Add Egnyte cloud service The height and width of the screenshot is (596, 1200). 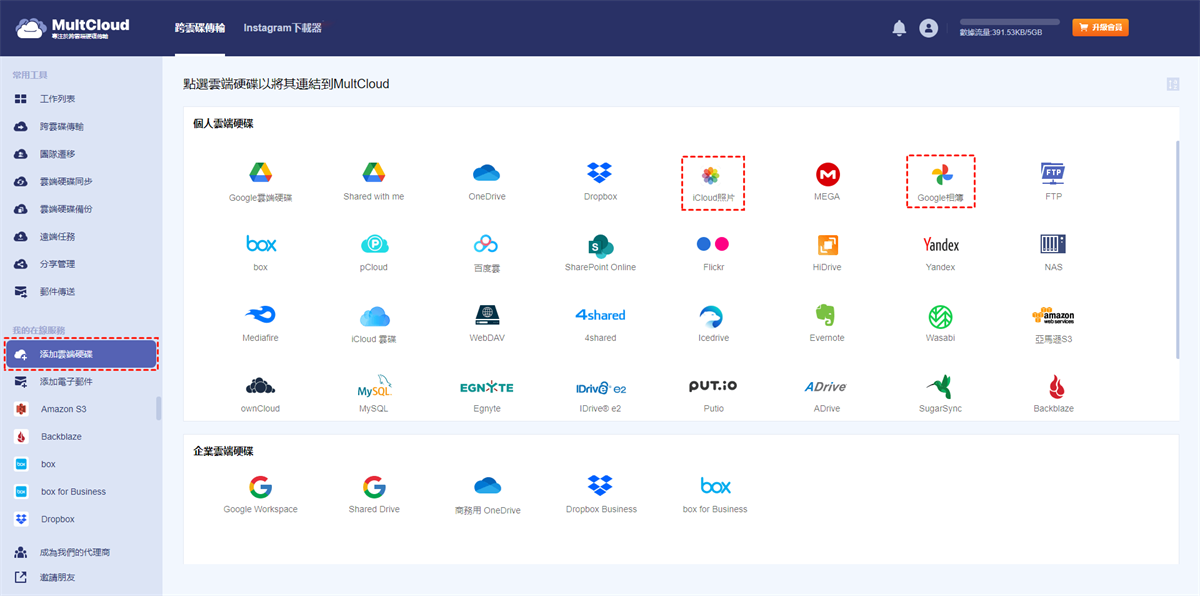tap(487, 395)
